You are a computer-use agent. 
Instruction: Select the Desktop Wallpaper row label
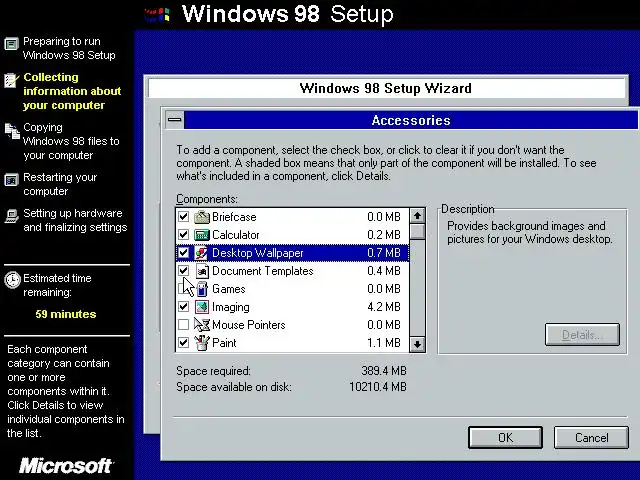pos(258,253)
